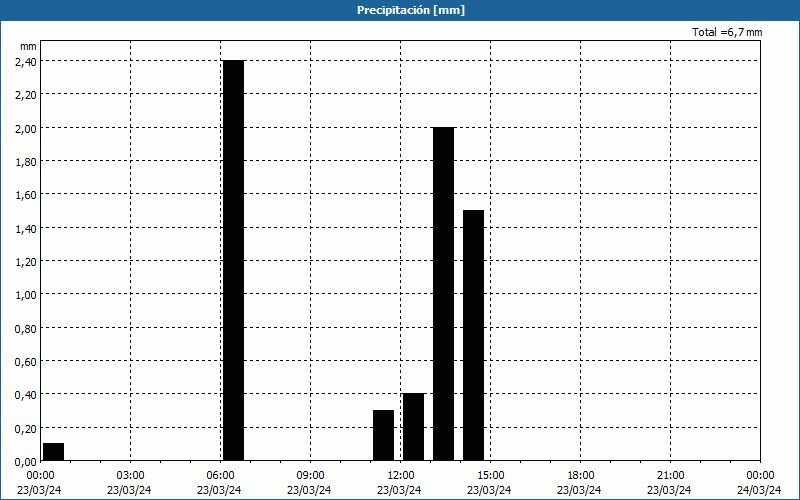Screen dimensions: 800x500
Task: Click the bar reaching 2,00 mm
Action: click(x=443, y=294)
